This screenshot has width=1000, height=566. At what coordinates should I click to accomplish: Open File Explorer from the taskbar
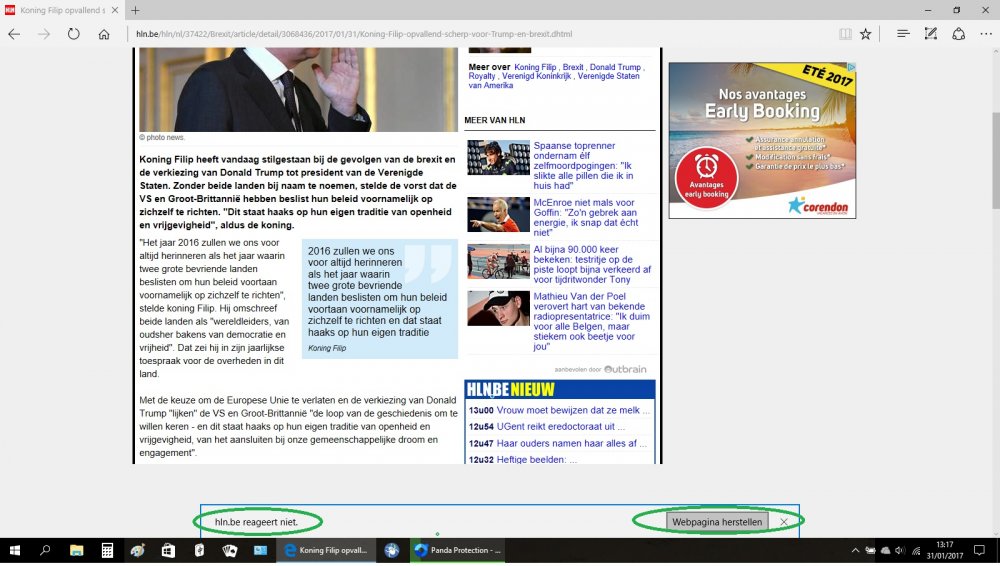pyautogui.click(x=77, y=550)
